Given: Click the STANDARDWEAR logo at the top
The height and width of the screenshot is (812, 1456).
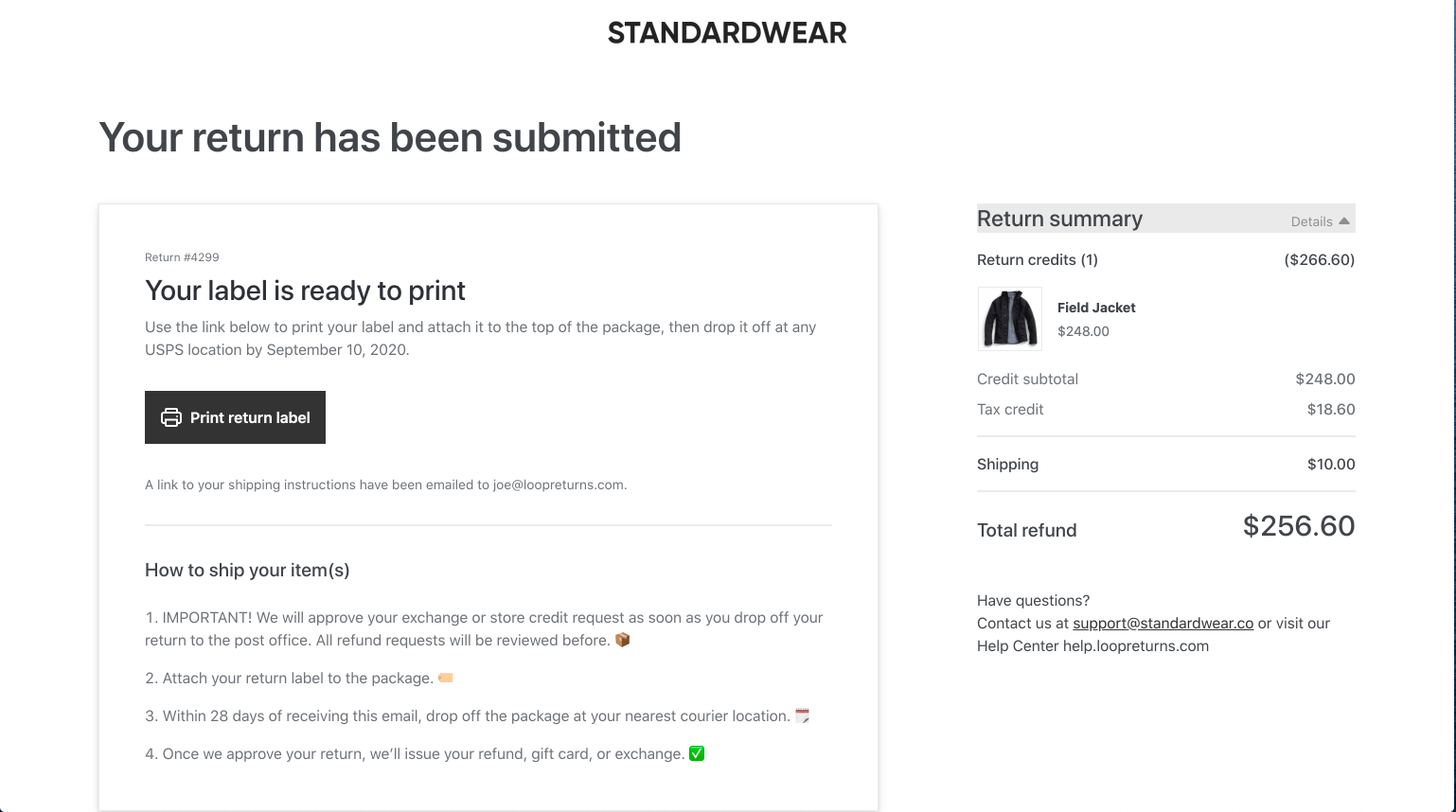Looking at the screenshot, I should 727,33.
